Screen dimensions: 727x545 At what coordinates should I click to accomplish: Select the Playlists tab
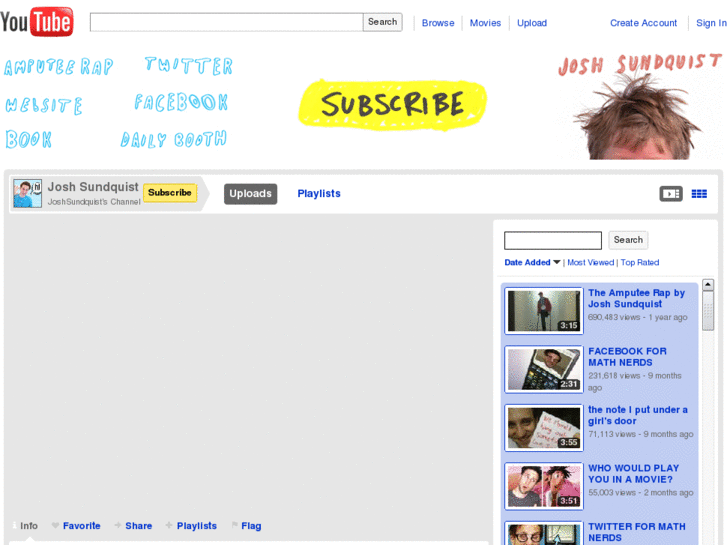319,193
